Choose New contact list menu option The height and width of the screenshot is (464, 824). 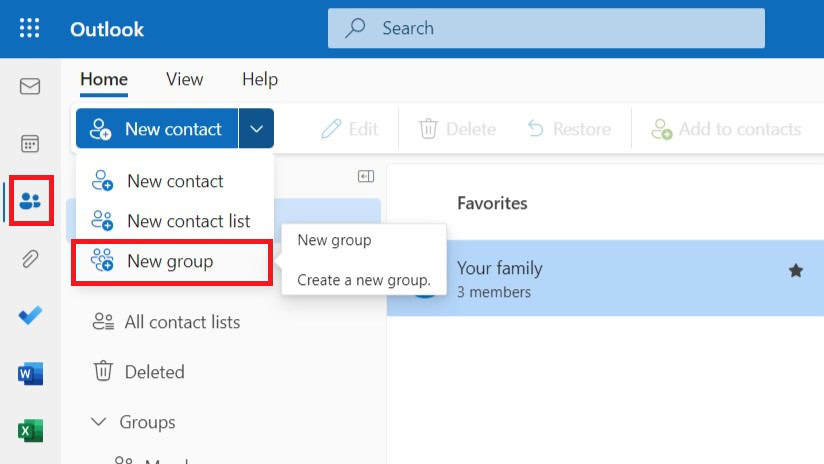coord(188,221)
